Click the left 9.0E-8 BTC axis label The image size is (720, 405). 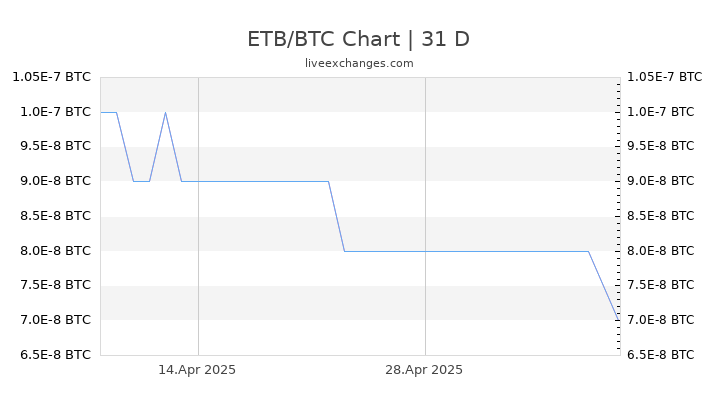coord(56,181)
